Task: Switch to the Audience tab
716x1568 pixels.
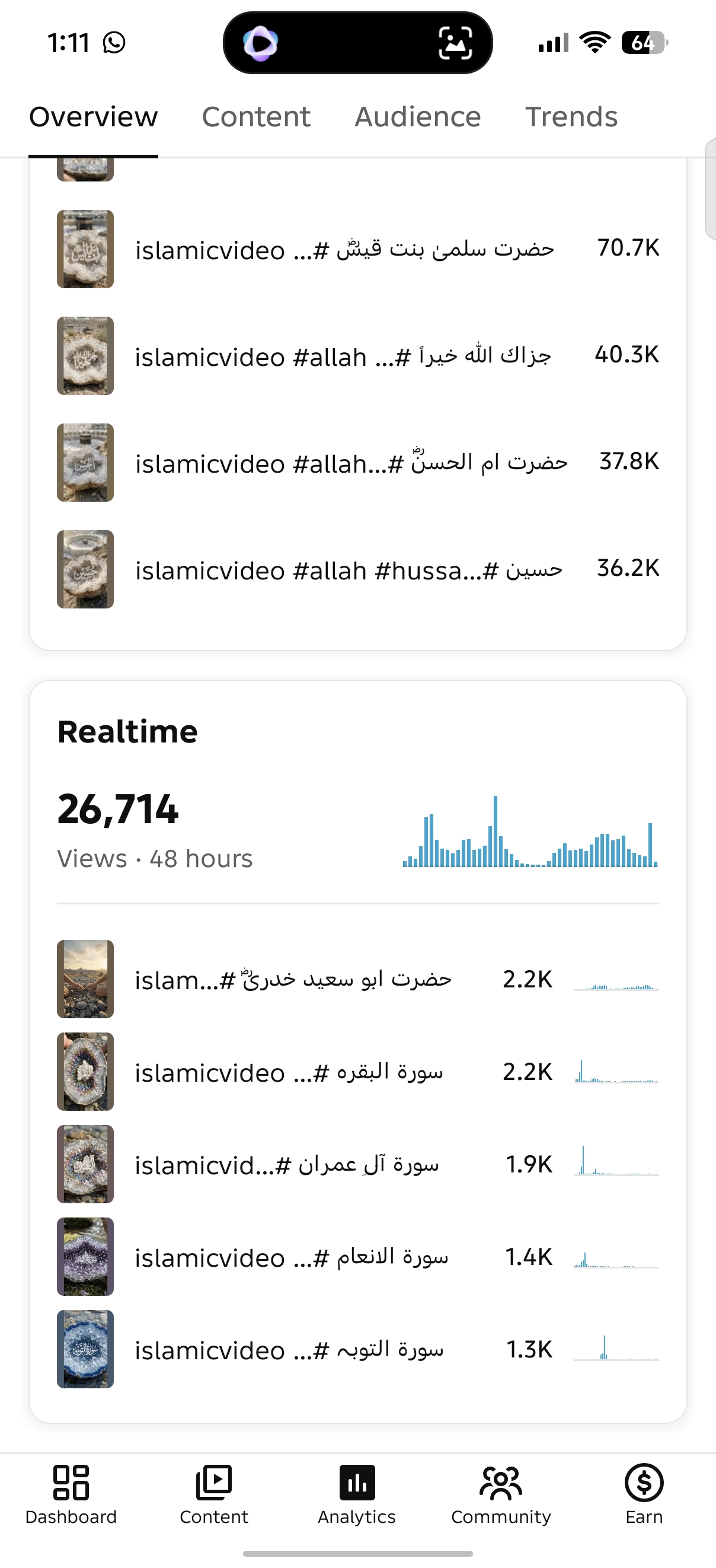Action: coord(418,117)
